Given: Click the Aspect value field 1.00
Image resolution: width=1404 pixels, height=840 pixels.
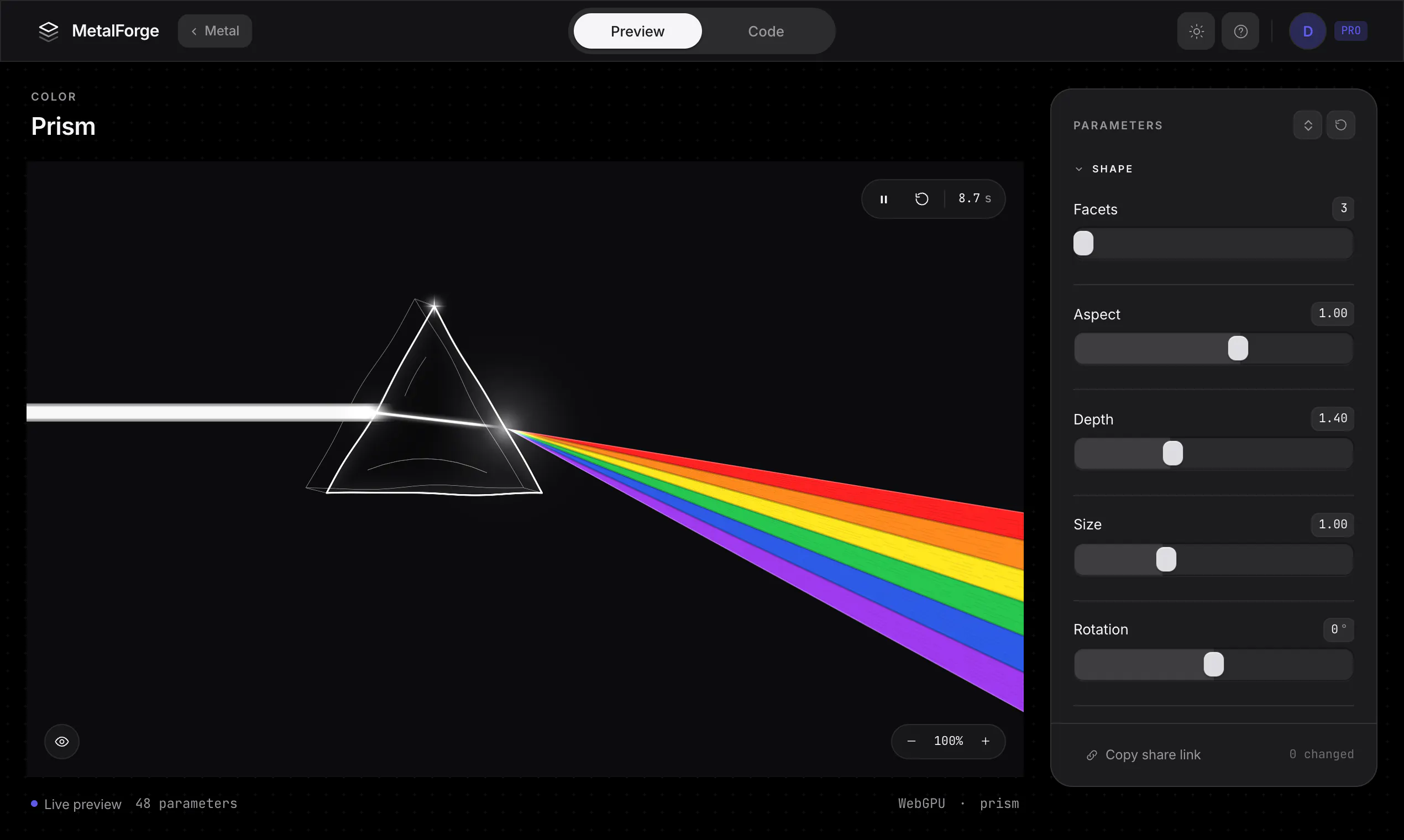Looking at the screenshot, I should click(x=1333, y=313).
